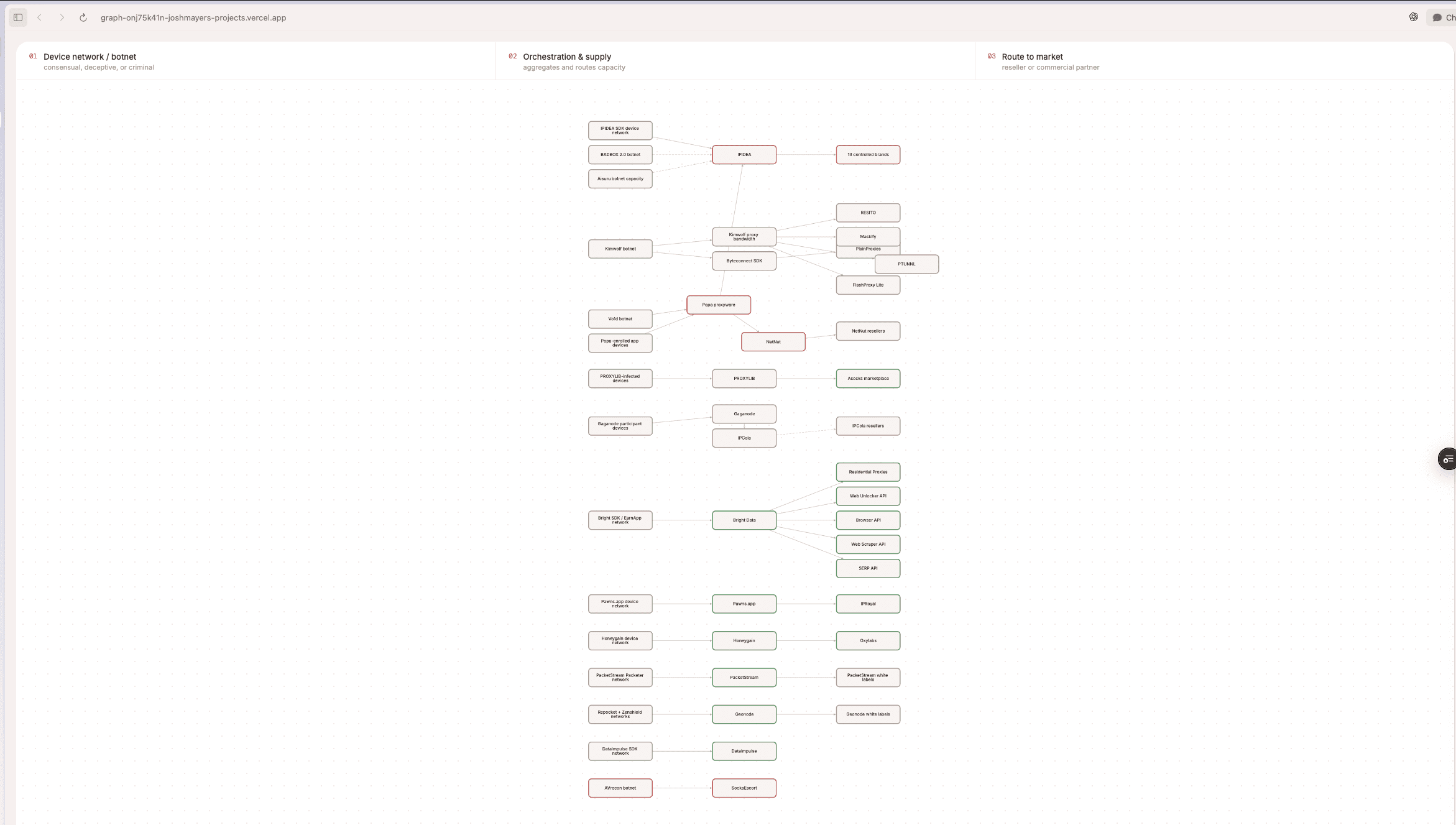Viewport: 1456px width, 825px height.
Task: Select the Orchestration & supply column header
Action: point(567,57)
